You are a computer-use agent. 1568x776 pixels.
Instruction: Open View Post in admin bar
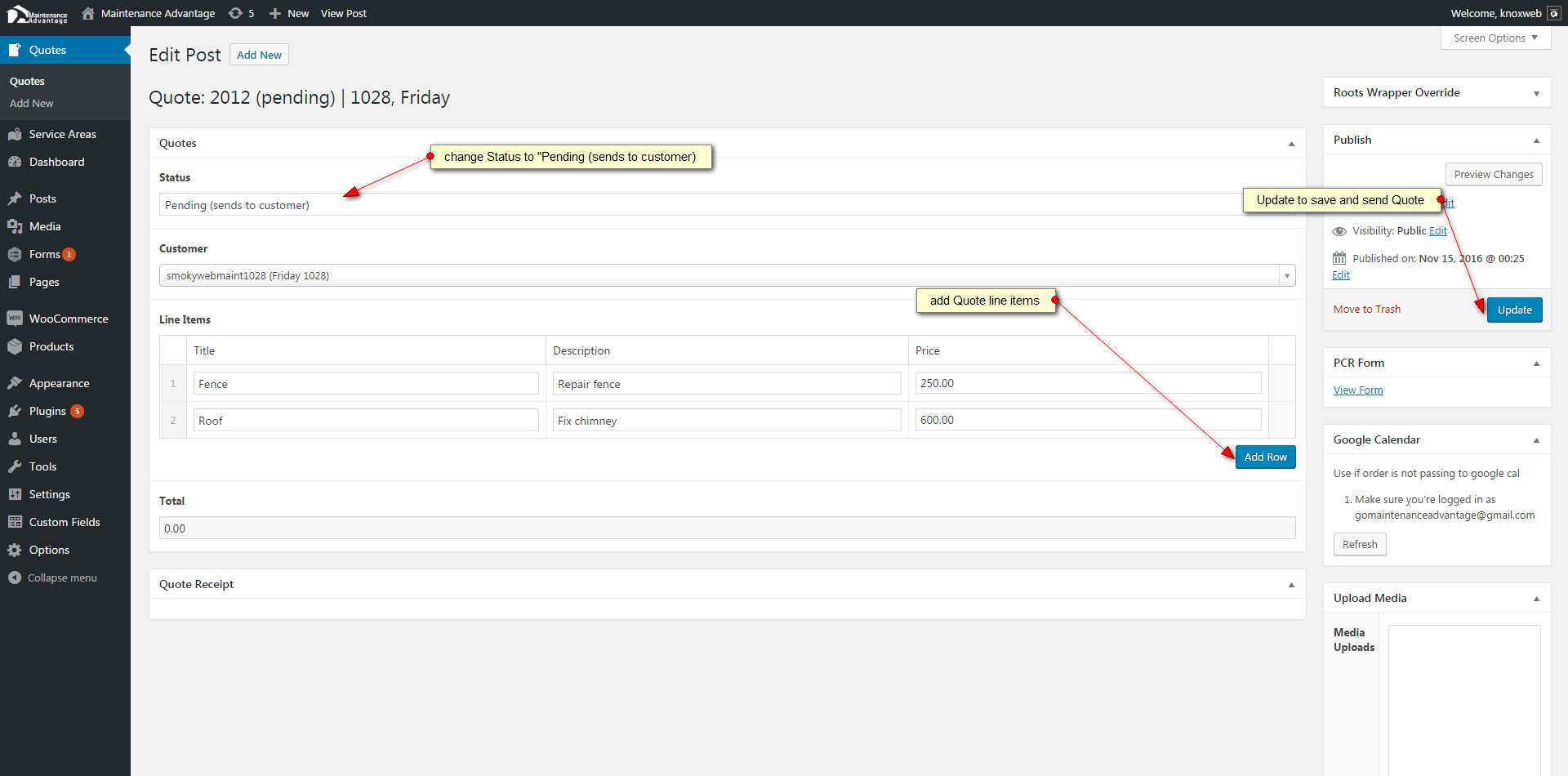[x=344, y=13]
